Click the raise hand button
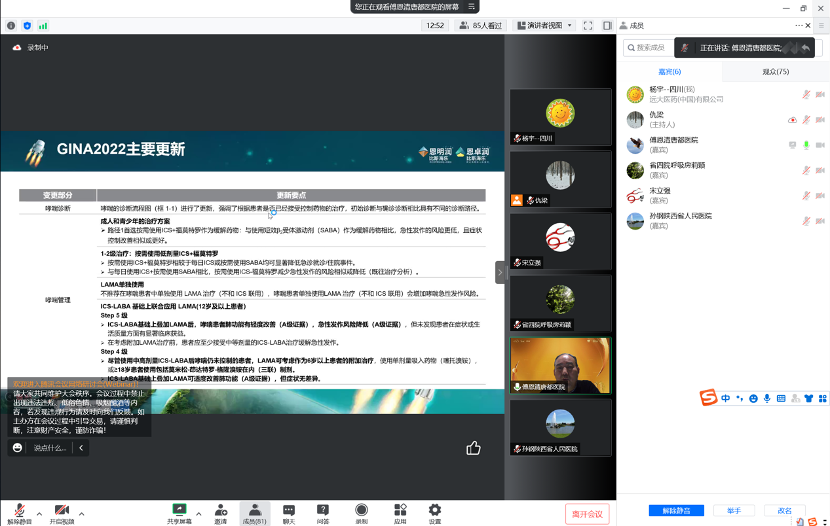This screenshot has width=830, height=526. [x=734, y=510]
